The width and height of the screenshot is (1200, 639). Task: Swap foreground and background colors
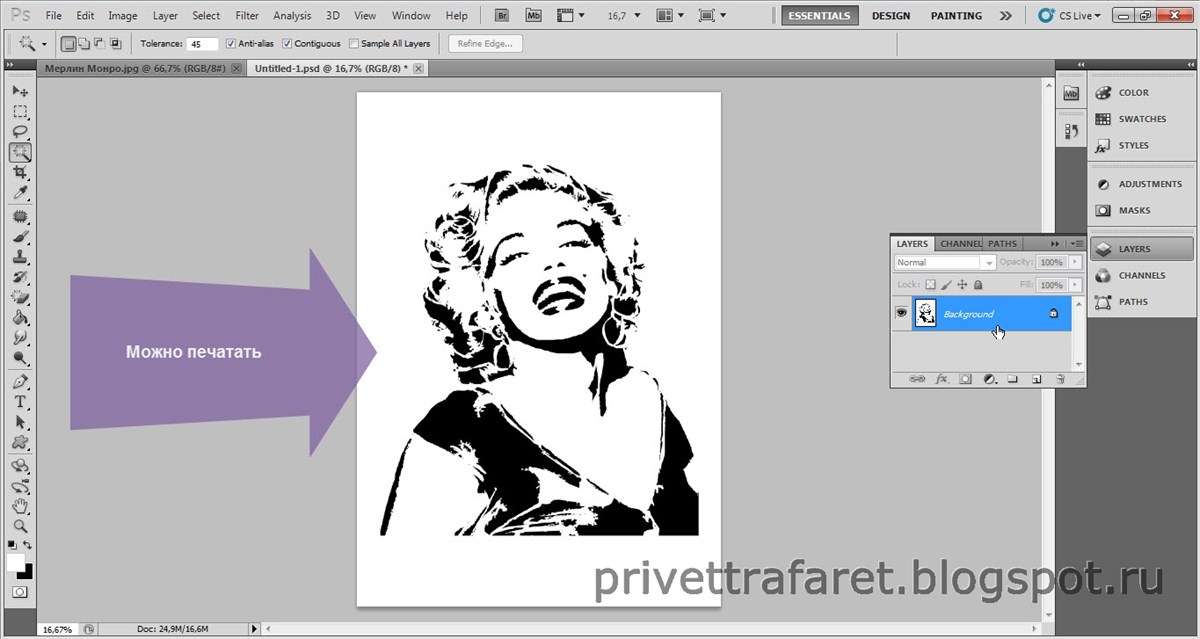pos(28,546)
